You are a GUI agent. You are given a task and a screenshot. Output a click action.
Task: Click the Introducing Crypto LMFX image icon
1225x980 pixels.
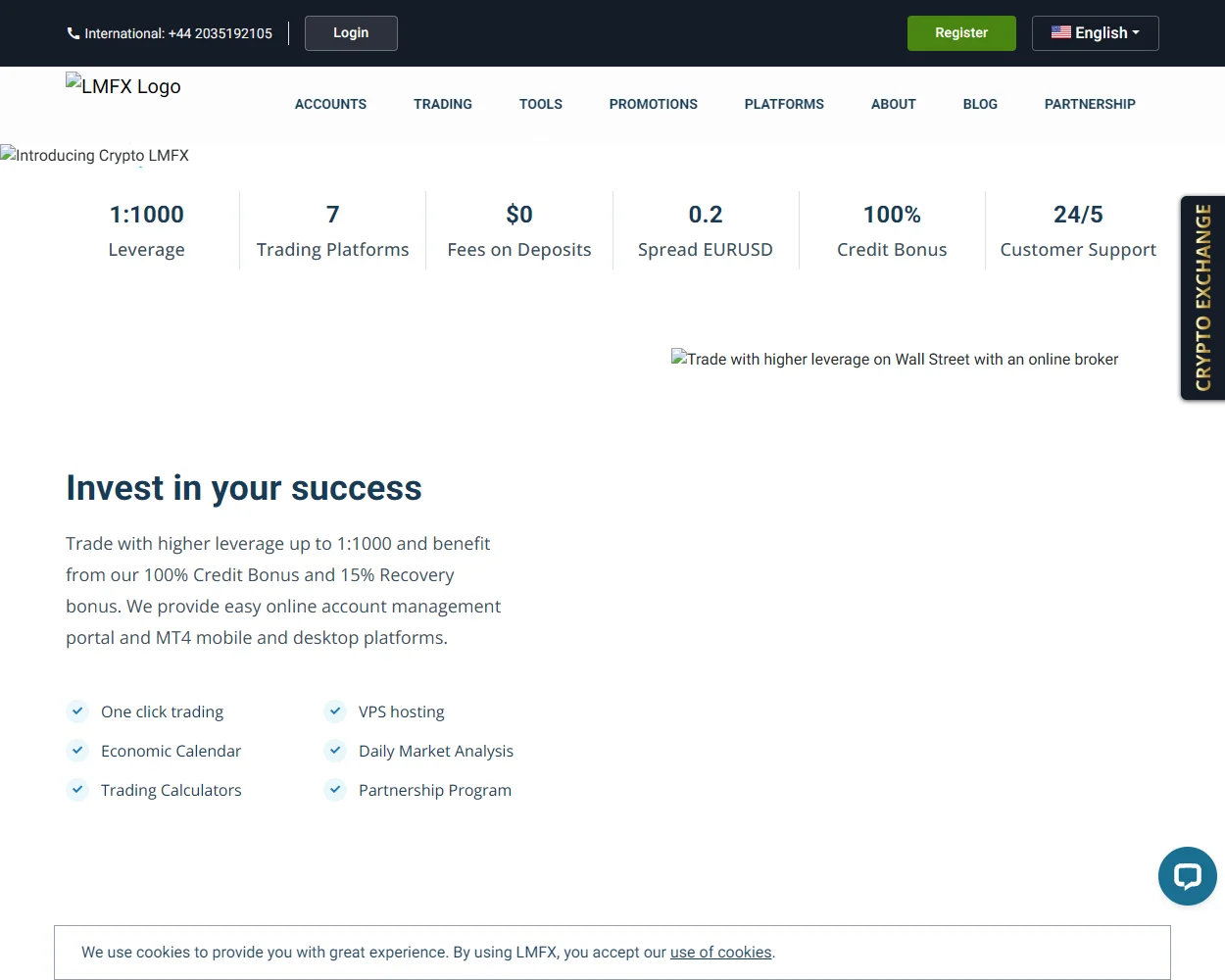coord(8,154)
